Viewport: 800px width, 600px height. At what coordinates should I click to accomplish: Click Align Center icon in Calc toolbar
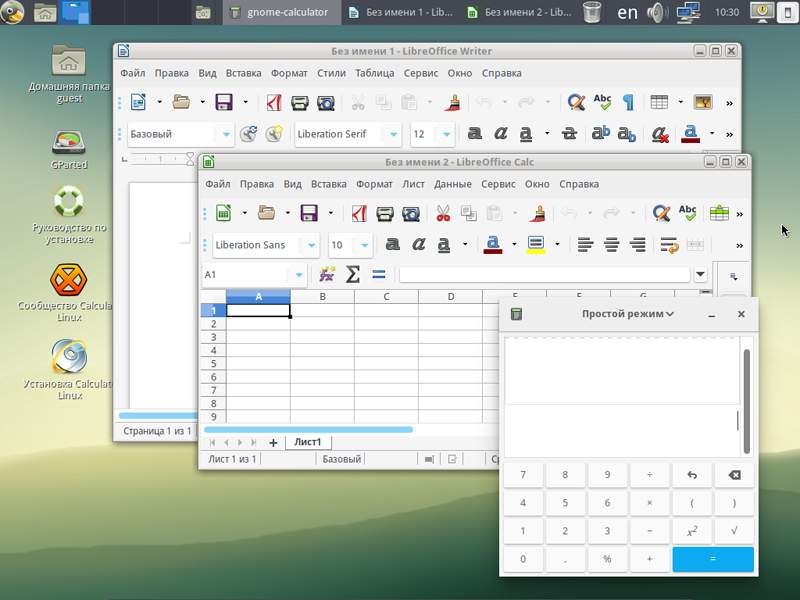click(x=611, y=245)
